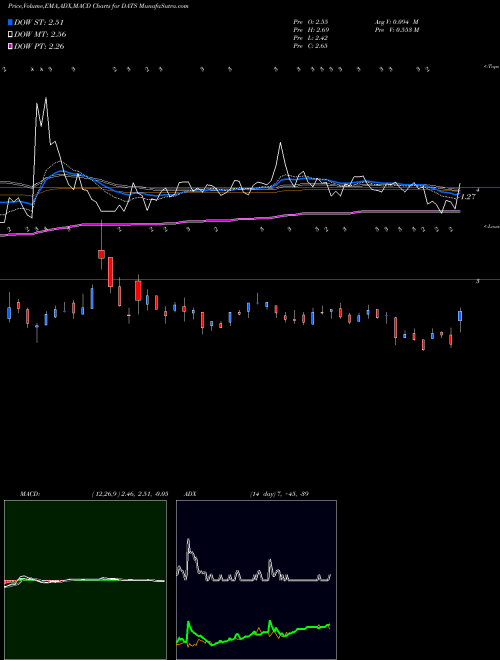Click the 'Pre H: 2.69' high value
500x660 pixels.
311,29
